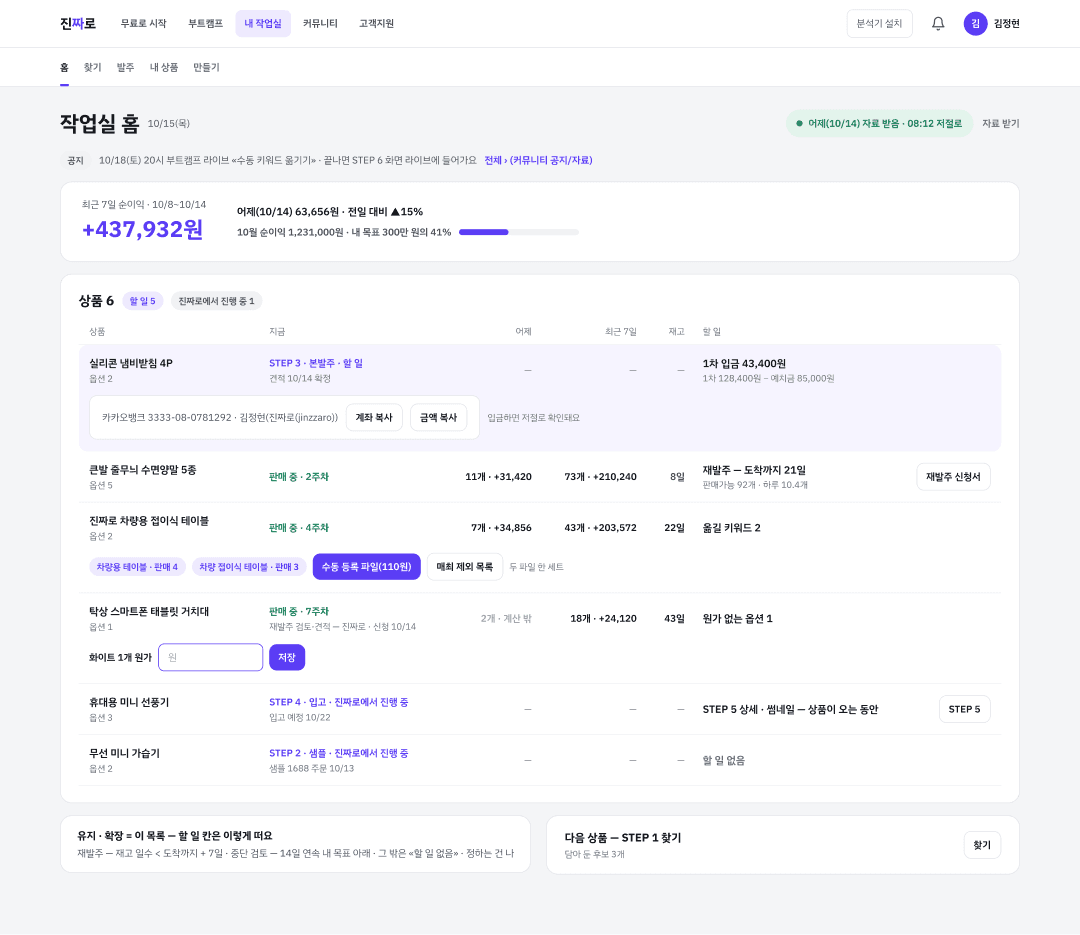Open the notifications bell icon
This screenshot has height=935, width=1080.
coord(937,23)
